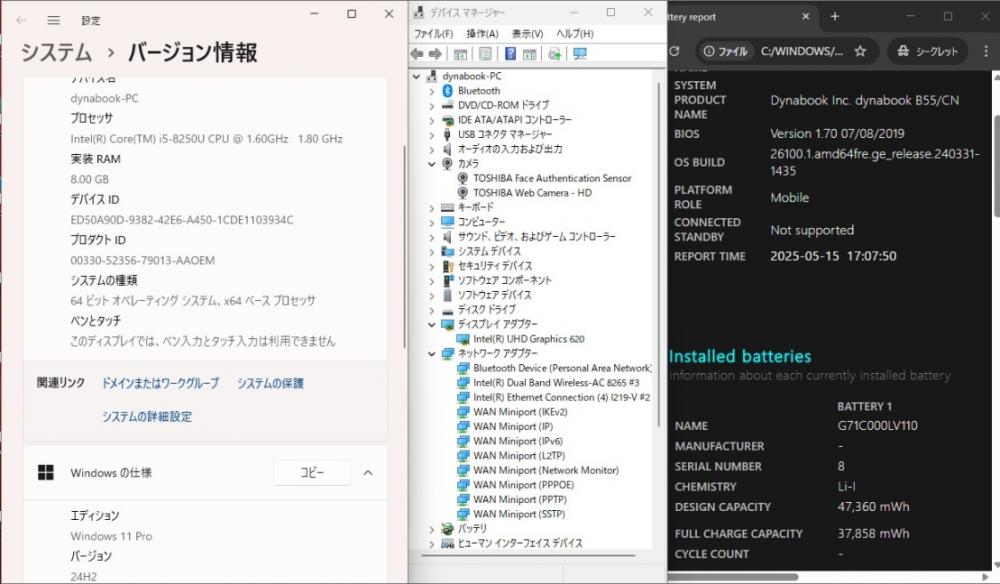
Task: Click the Chrome address bar URL
Action: coord(802,51)
